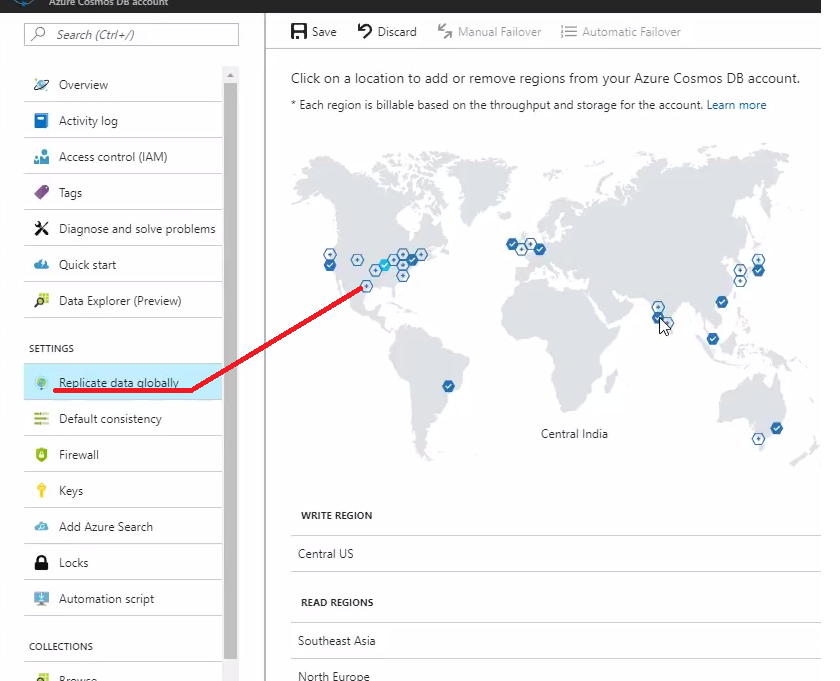Click the Save disk icon
The width and height of the screenshot is (840, 681).
[x=298, y=32]
